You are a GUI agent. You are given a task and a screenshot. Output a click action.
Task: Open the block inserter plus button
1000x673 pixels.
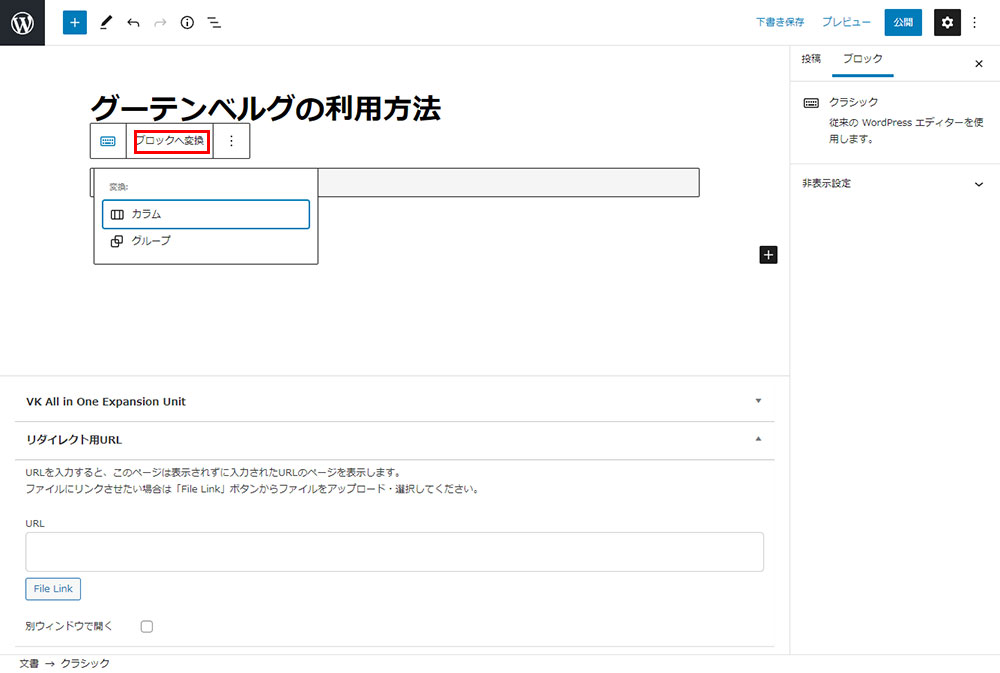click(75, 22)
